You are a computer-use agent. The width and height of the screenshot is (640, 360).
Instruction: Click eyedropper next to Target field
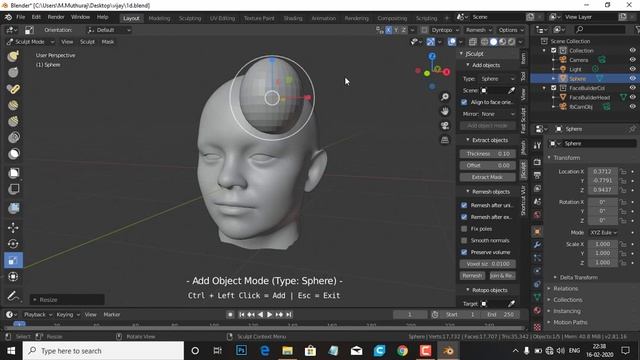pos(511,304)
